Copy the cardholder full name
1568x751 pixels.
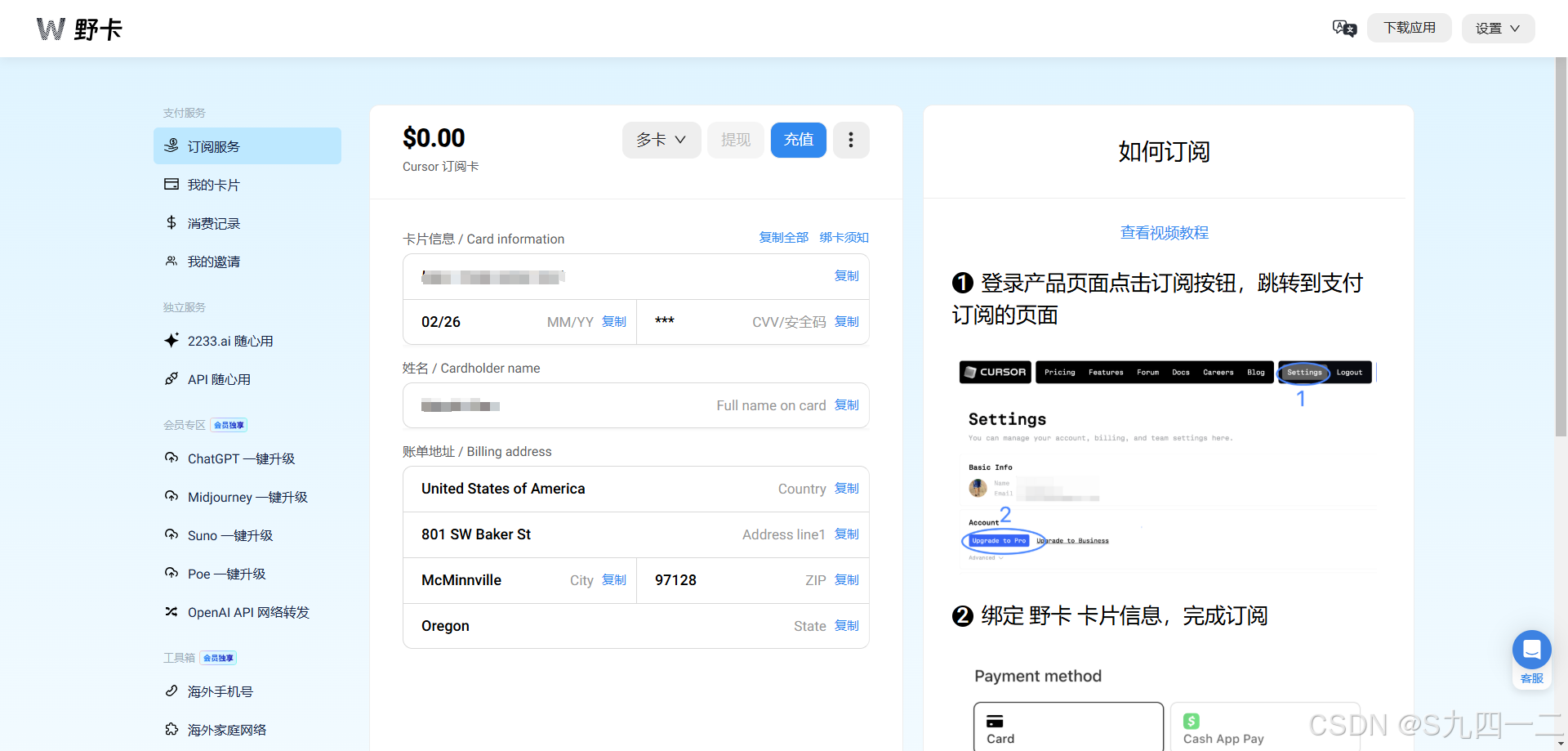pos(847,405)
